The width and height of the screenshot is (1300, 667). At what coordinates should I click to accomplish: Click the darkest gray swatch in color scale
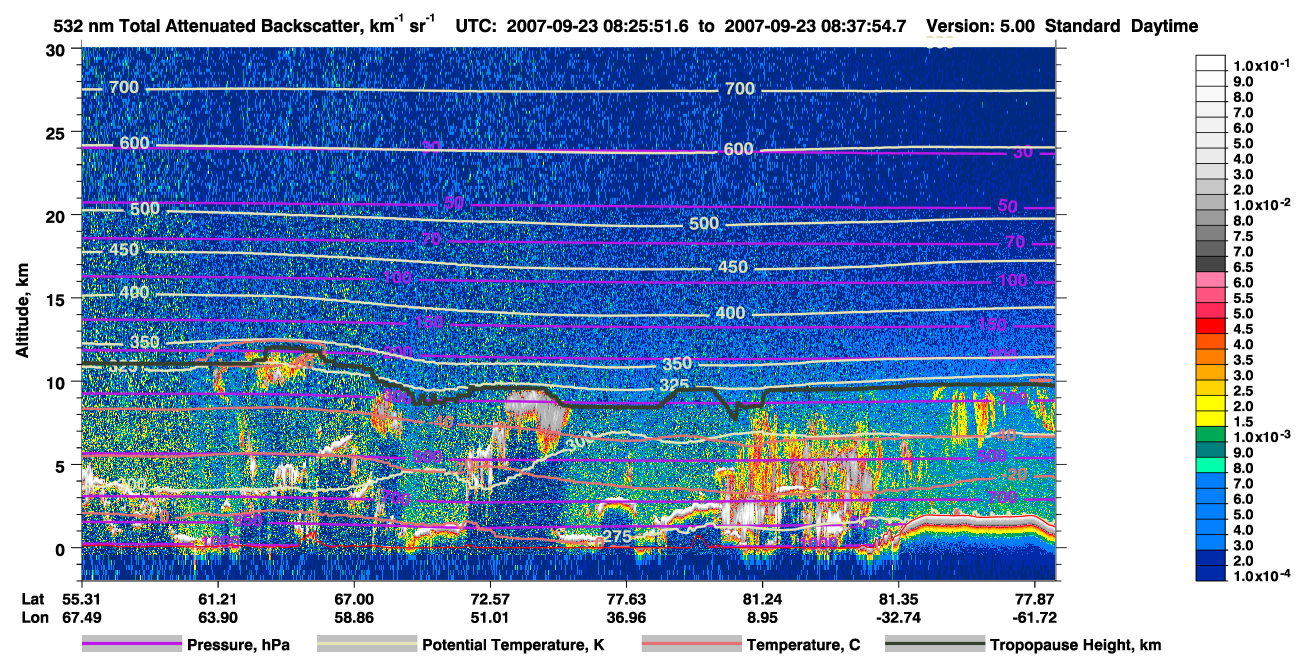[1211, 263]
